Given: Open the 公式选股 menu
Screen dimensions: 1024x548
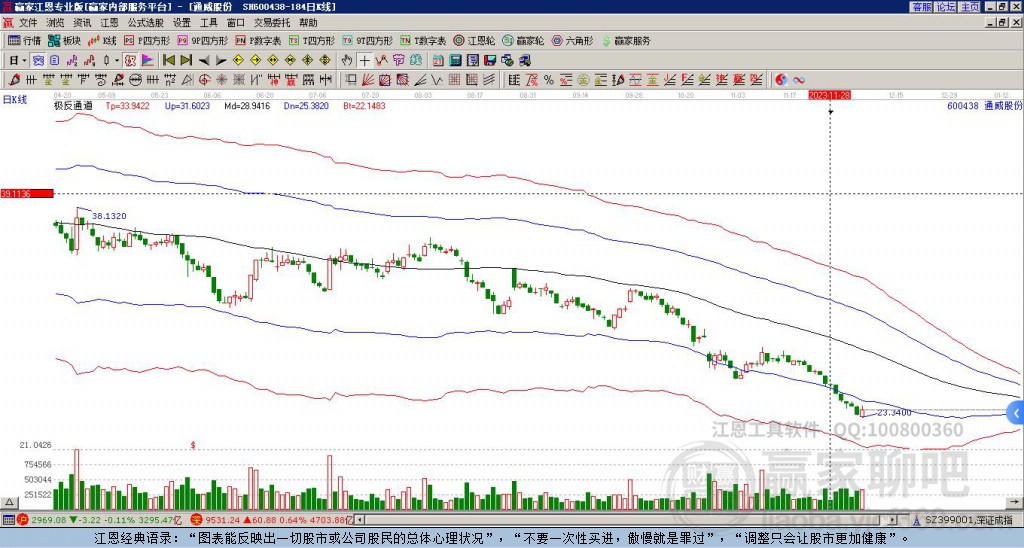Looking at the screenshot, I should [146, 23].
